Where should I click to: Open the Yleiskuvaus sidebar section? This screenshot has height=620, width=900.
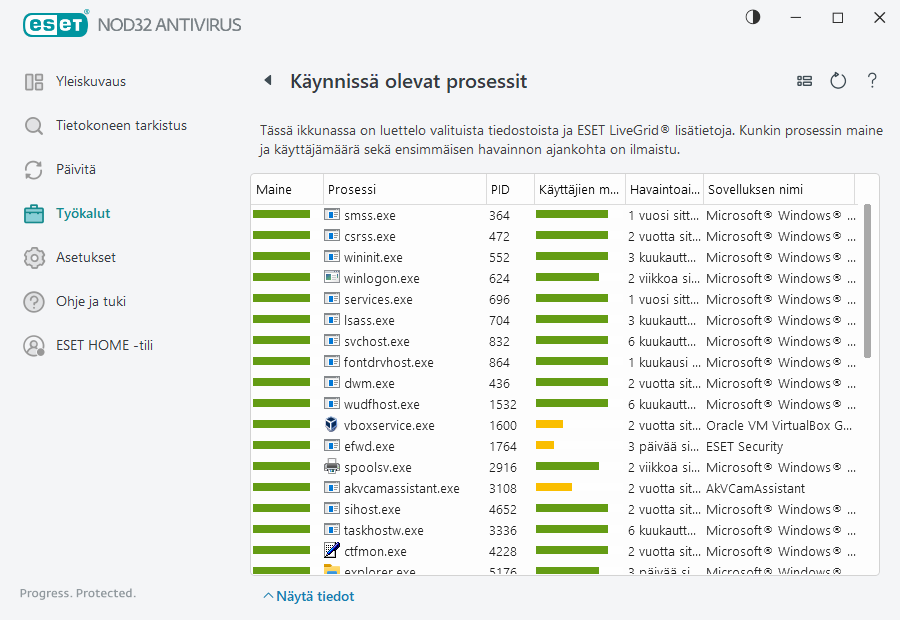tap(91, 82)
